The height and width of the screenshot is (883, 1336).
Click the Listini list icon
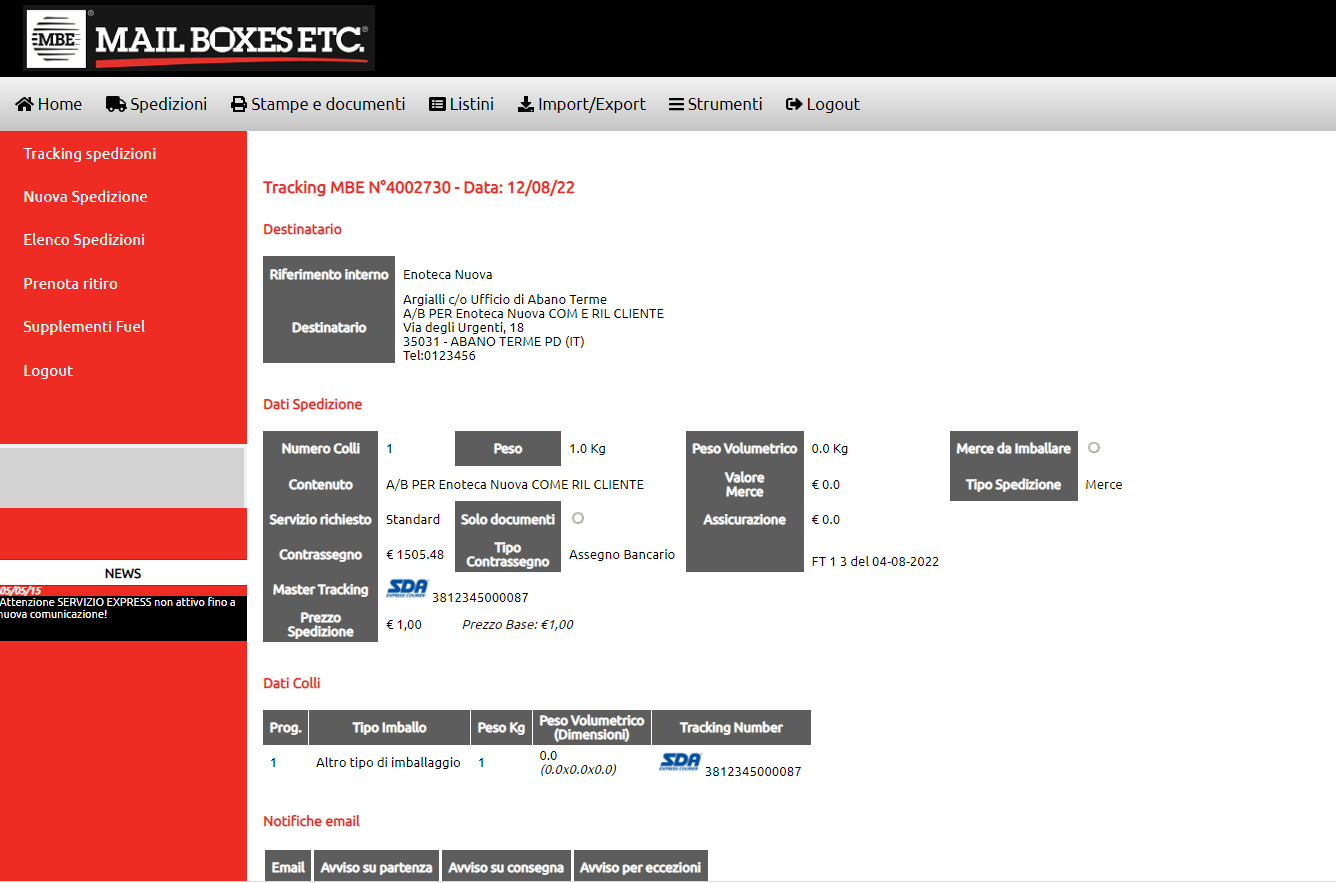[x=437, y=105]
